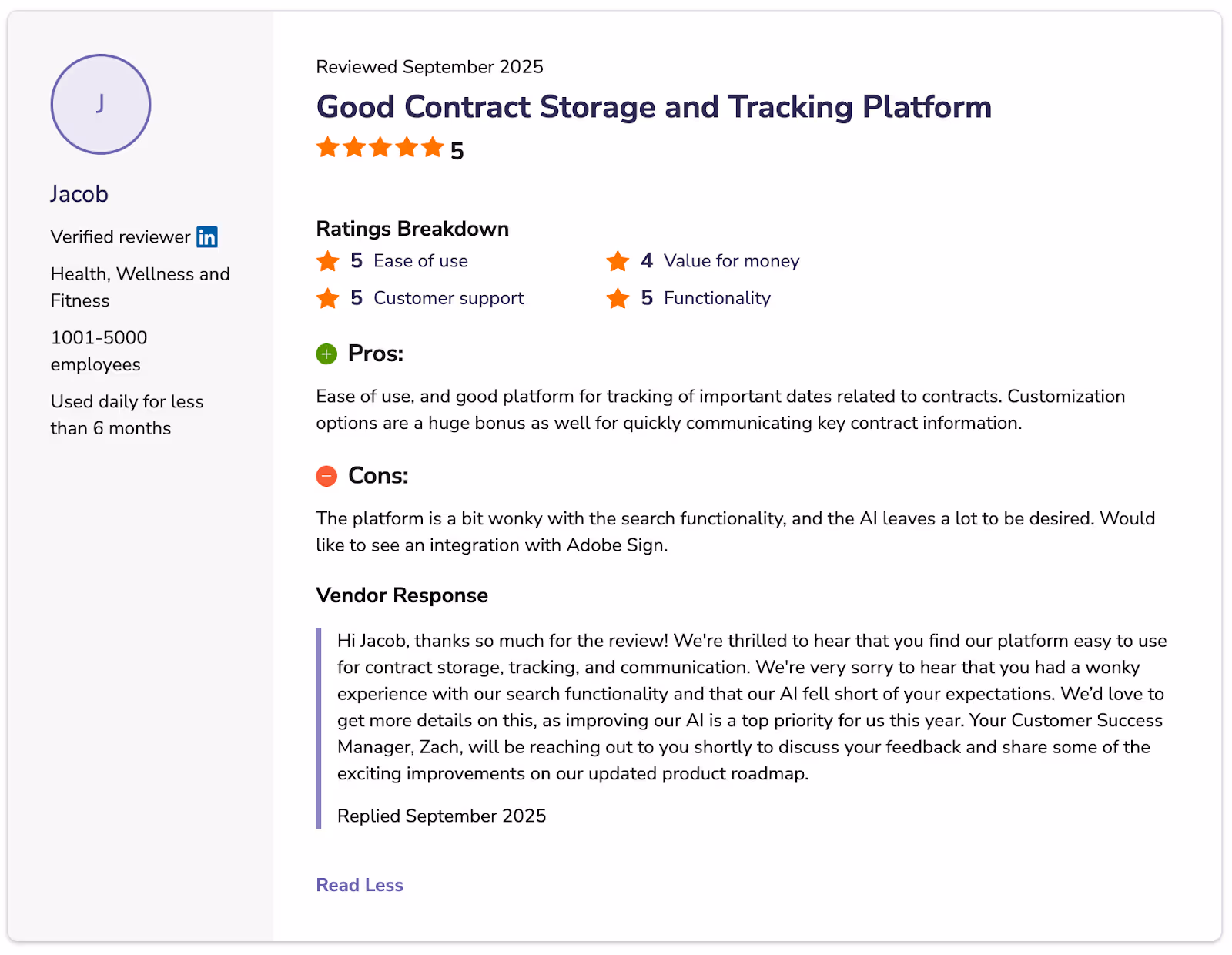Click the star icon next to Functionality
Image resolution: width=1232 pixels, height=955 pixels.
click(x=618, y=298)
